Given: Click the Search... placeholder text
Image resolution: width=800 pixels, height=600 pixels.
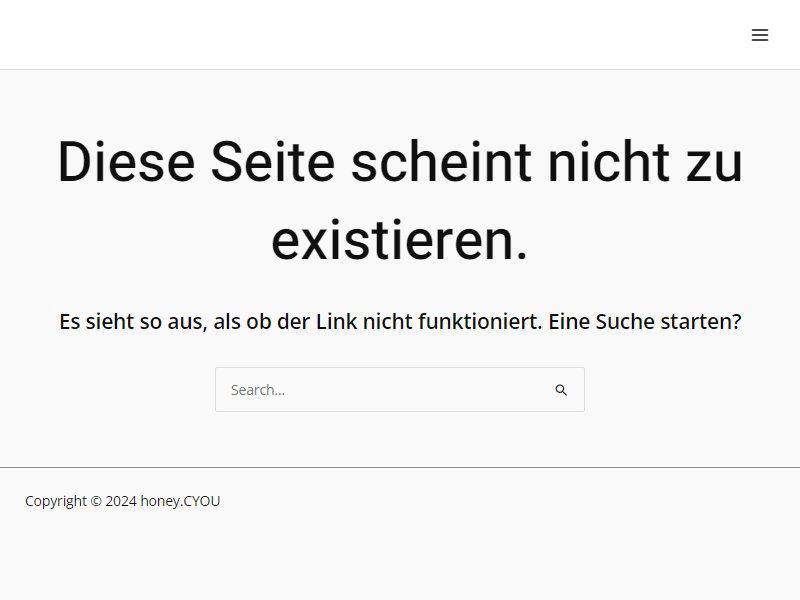Looking at the screenshot, I should point(258,390).
